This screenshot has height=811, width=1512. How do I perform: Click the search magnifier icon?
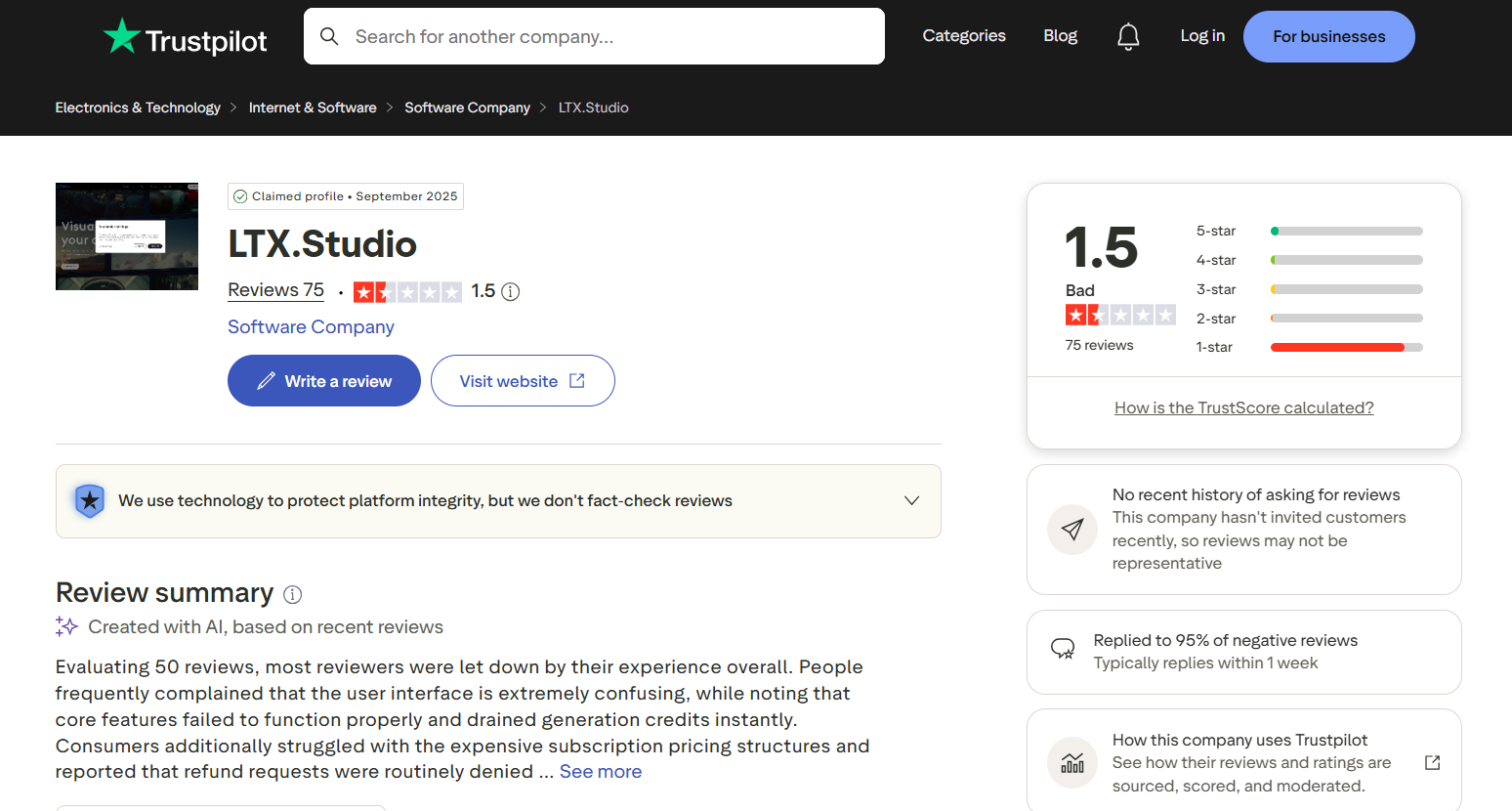(329, 36)
